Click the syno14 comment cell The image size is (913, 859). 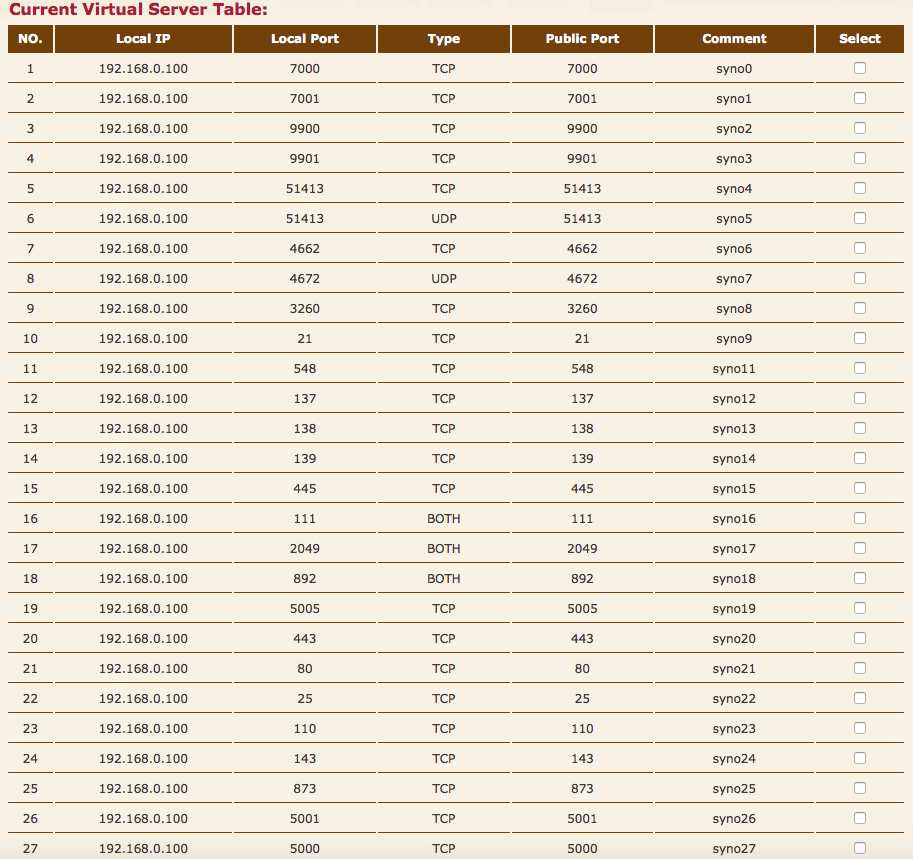(x=734, y=458)
